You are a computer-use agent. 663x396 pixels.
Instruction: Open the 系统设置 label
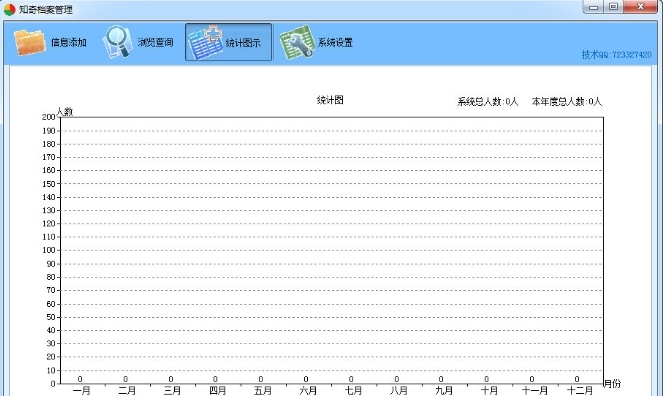point(335,42)
